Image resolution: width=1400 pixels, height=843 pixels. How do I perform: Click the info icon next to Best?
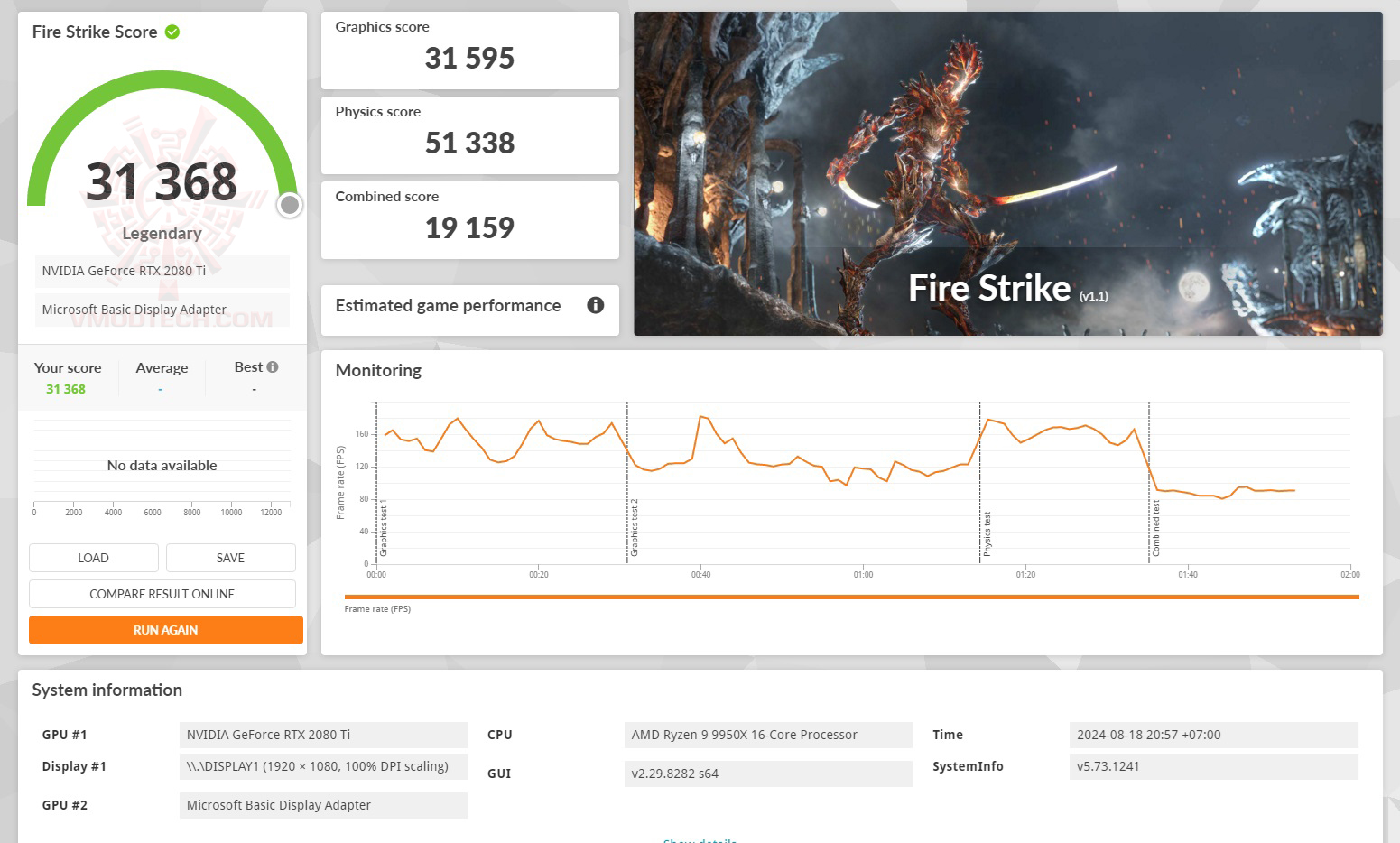point(273,365)
